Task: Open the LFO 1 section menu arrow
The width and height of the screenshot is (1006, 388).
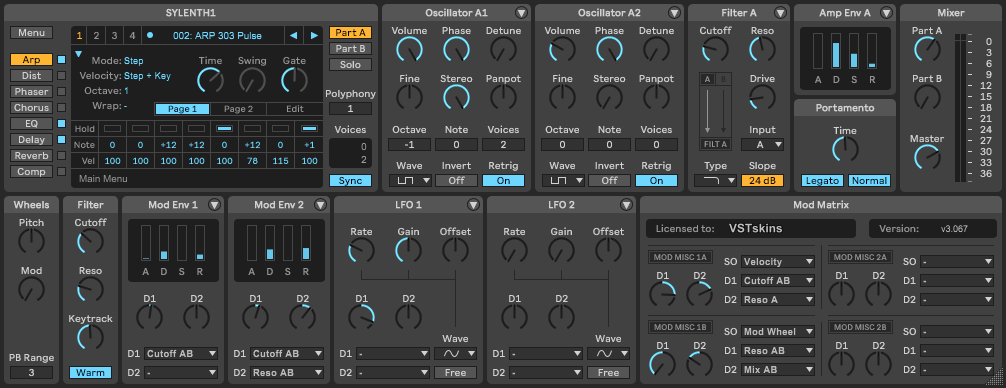Action: pos(473,205)
